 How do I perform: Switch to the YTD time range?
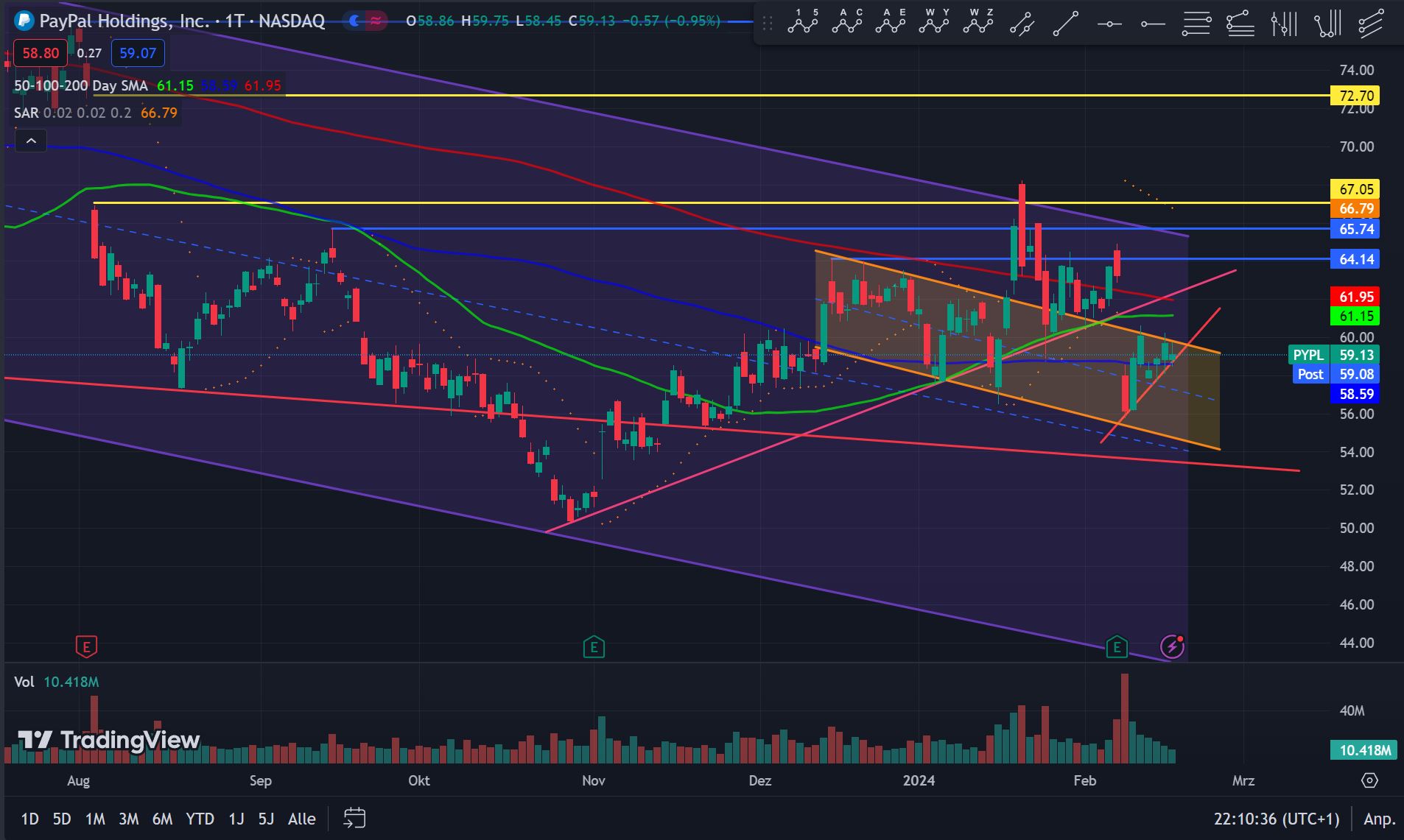200,819
